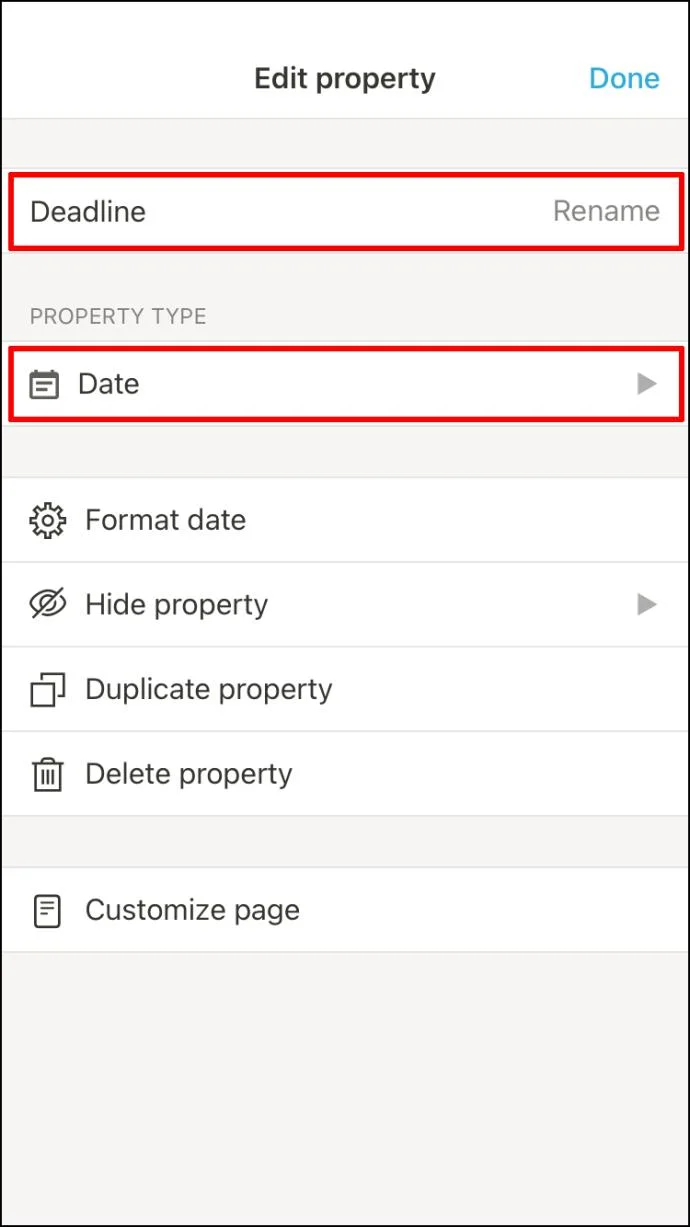Open Customize page

click(345, 910)
